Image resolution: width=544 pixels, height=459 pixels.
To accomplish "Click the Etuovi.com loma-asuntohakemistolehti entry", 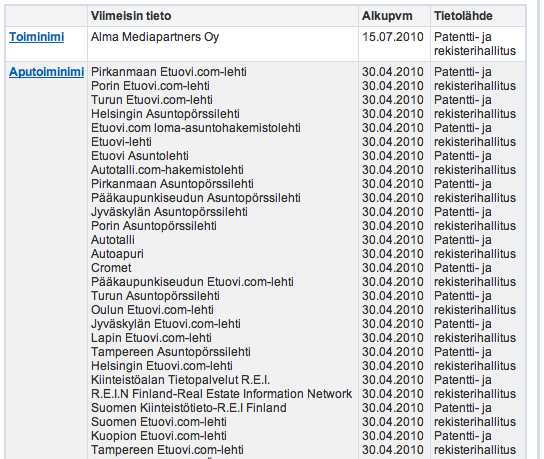I will 196,128.
